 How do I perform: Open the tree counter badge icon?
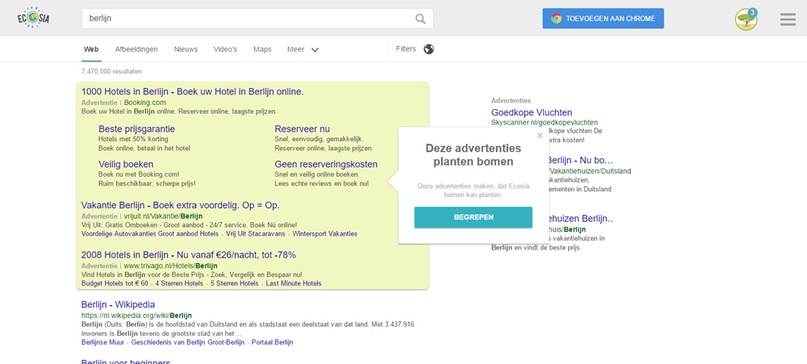tap(746, 19)
